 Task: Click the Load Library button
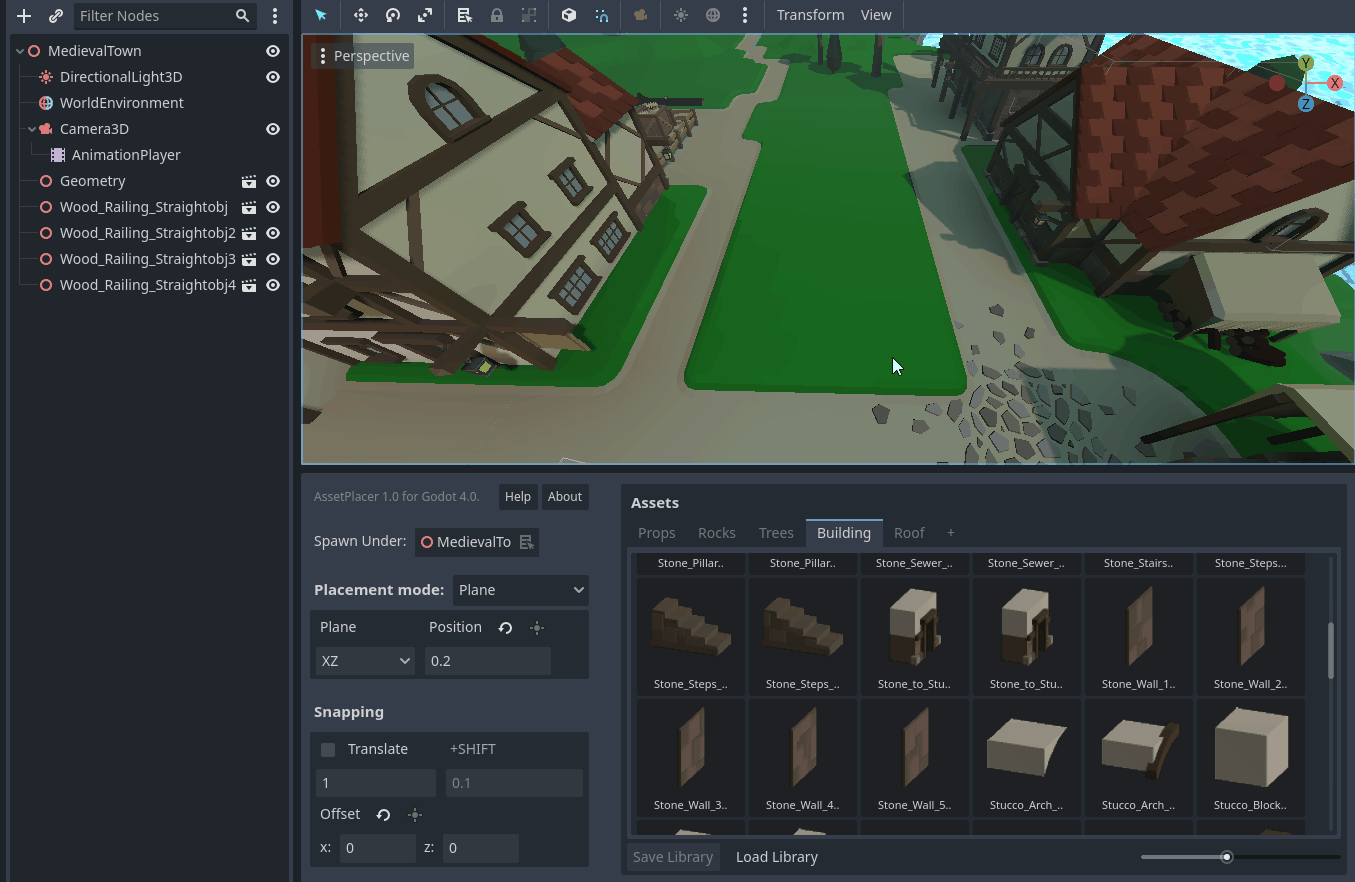pyautogui.click(x=777, y=857)
